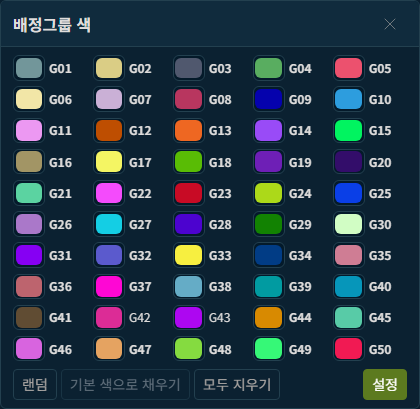Choose the G14 violet swatch
The image size is (420, 409).
coord(269,130)
